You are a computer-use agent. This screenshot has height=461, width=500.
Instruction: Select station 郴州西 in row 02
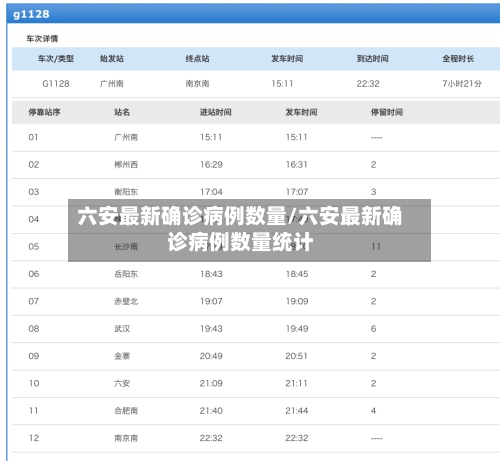point(126,164)
